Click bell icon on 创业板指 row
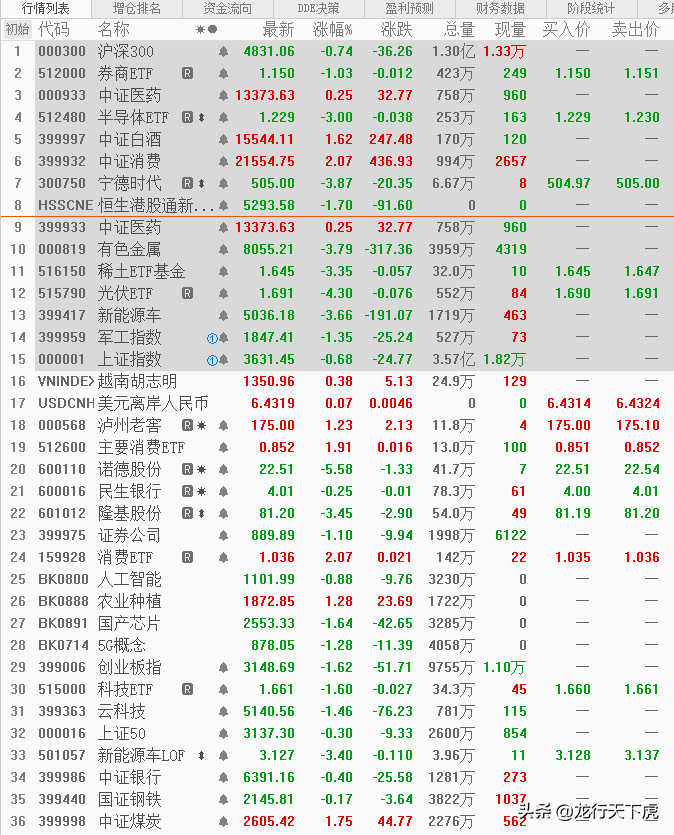Screen dimensions: 674x835 [224, 667]
